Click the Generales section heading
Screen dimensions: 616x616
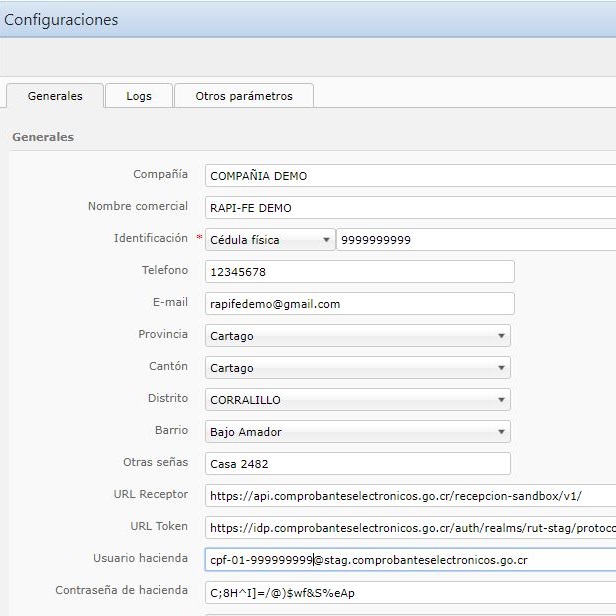(x=43, y=137)
